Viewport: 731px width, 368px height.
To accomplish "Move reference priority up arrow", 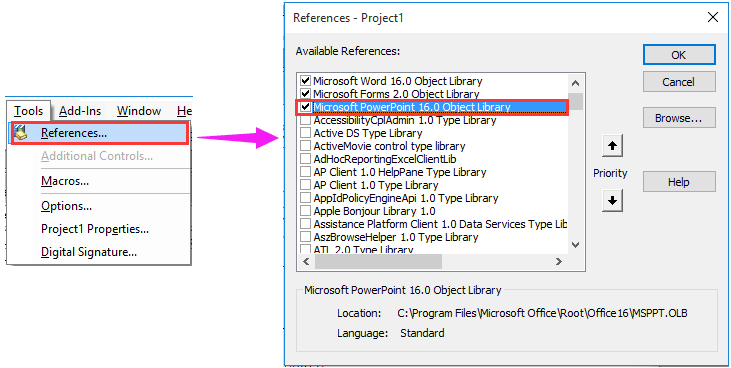I will (612, 146).
